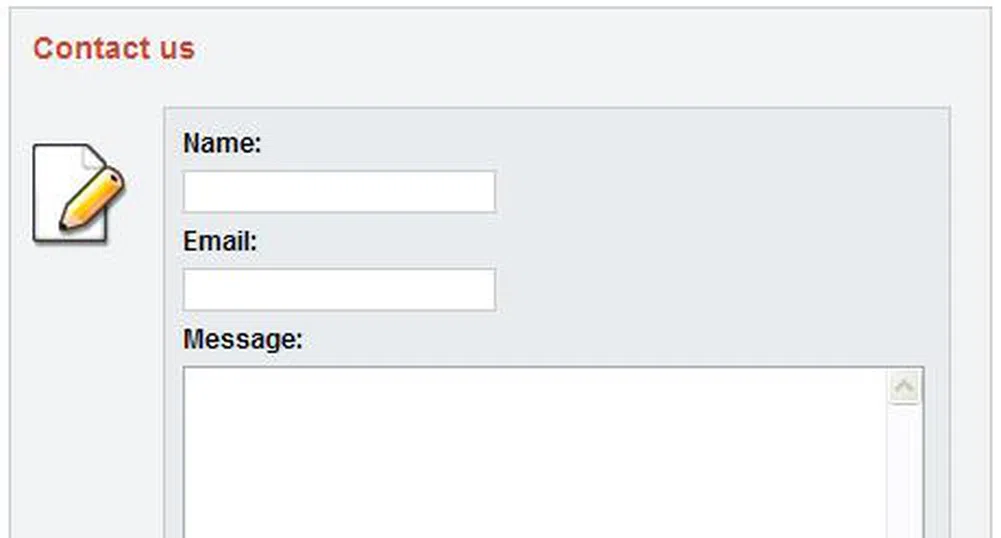Focus the Email input field
This screenshot has width=1001, height=538.
(x=339, y=290)
